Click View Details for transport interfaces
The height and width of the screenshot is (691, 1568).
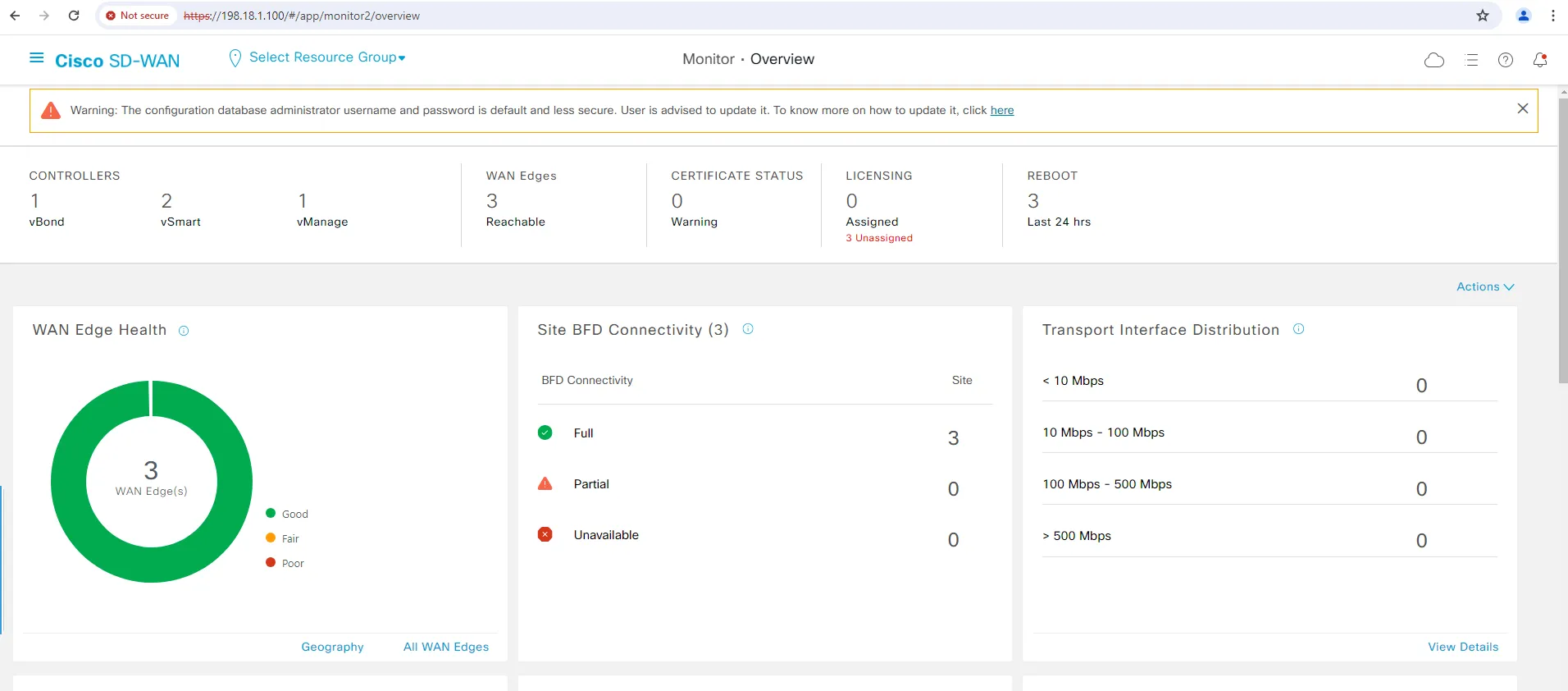1462,647
